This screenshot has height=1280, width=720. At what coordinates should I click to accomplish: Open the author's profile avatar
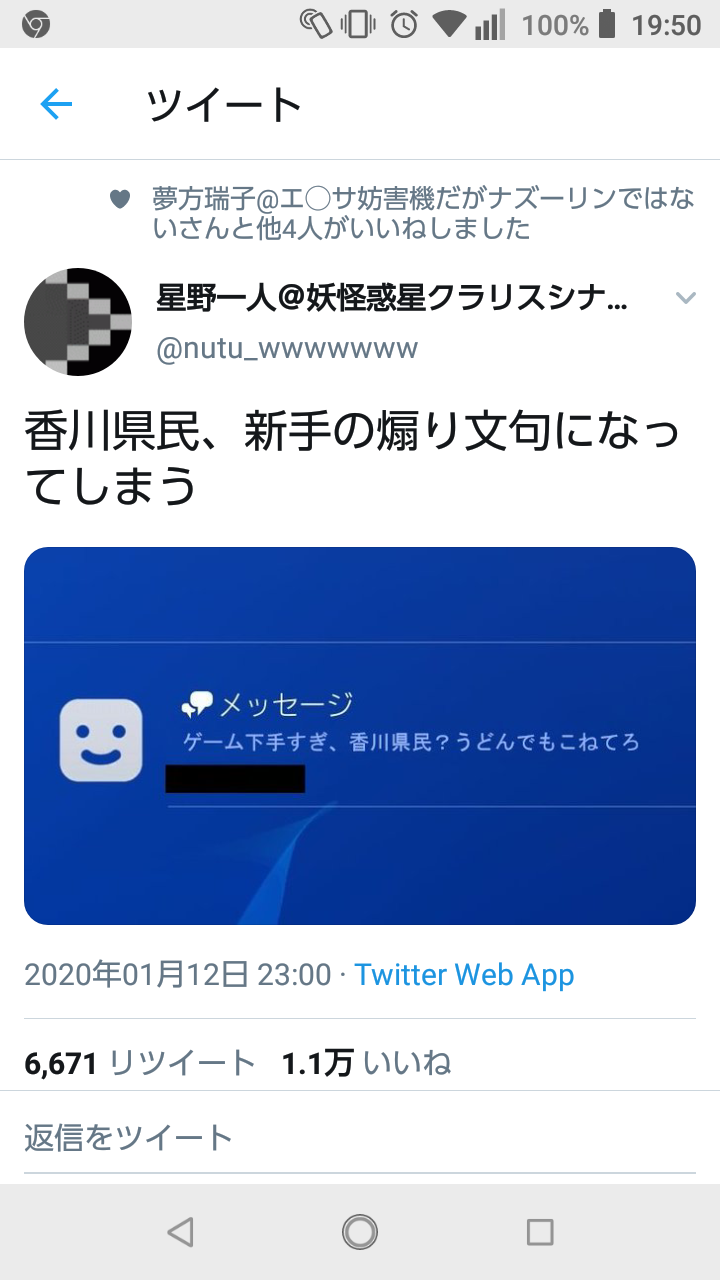pos(78,322)
